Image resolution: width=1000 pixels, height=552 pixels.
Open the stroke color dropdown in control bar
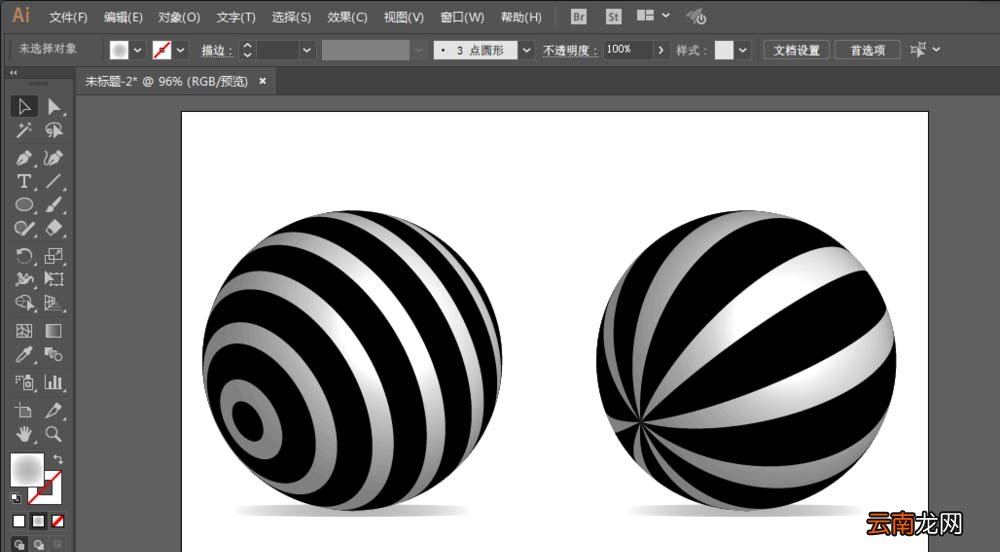pos(181,50)
